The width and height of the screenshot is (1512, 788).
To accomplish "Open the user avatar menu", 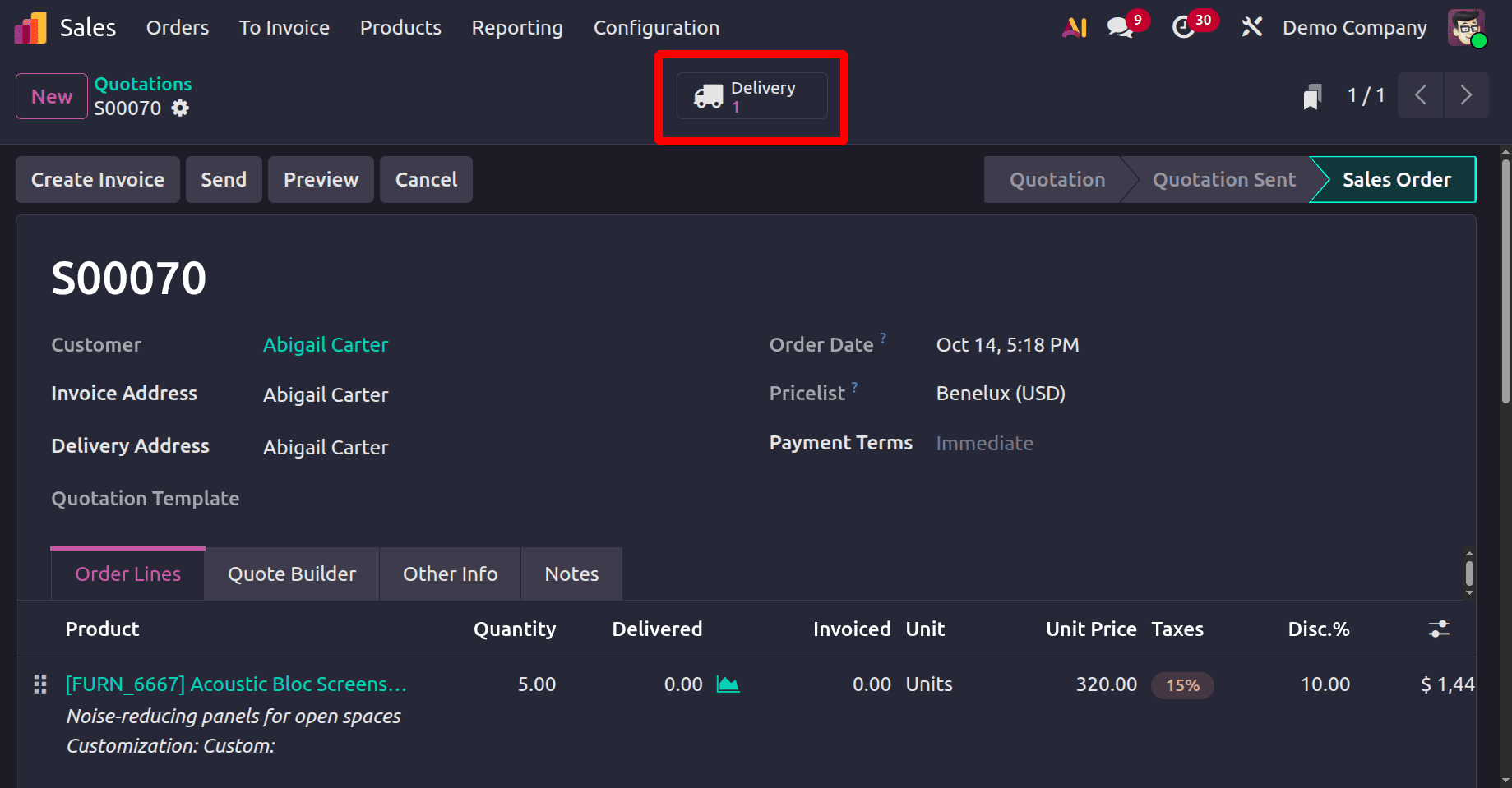I will (x=1466, y=28).
